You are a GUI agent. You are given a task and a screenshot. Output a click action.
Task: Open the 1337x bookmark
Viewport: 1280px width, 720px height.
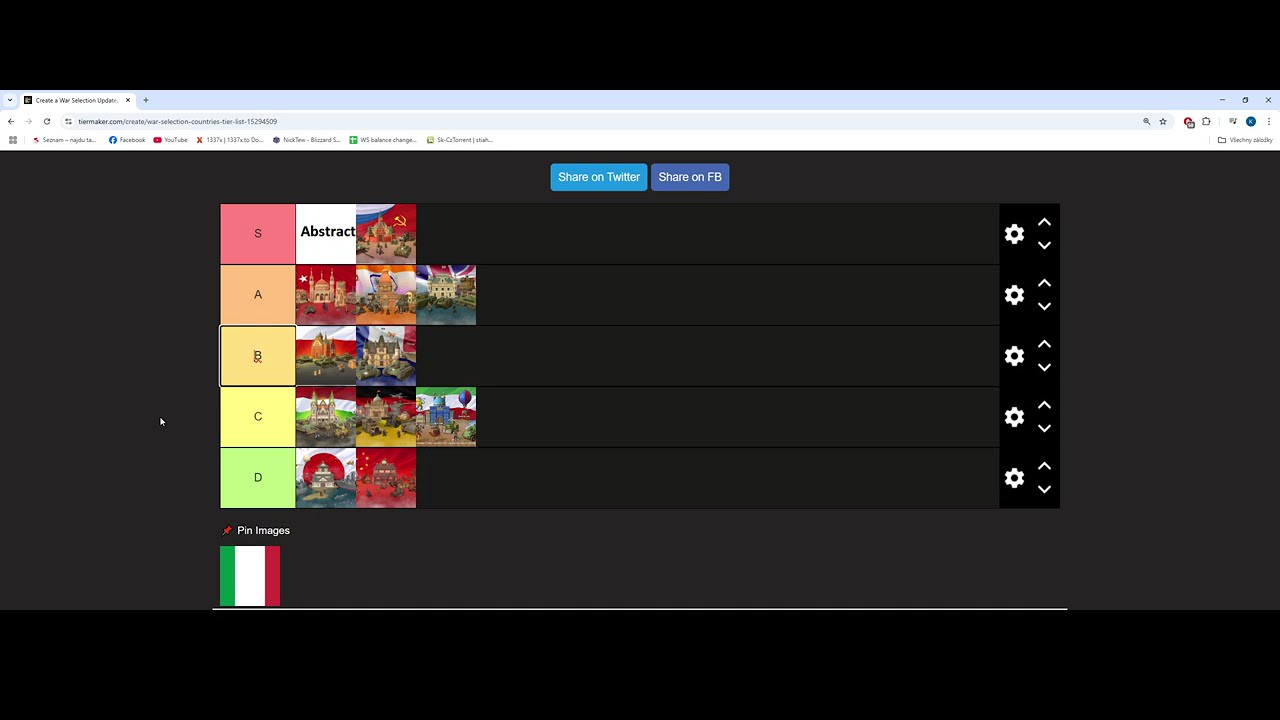pyautogui.click(x=230, y=140)
